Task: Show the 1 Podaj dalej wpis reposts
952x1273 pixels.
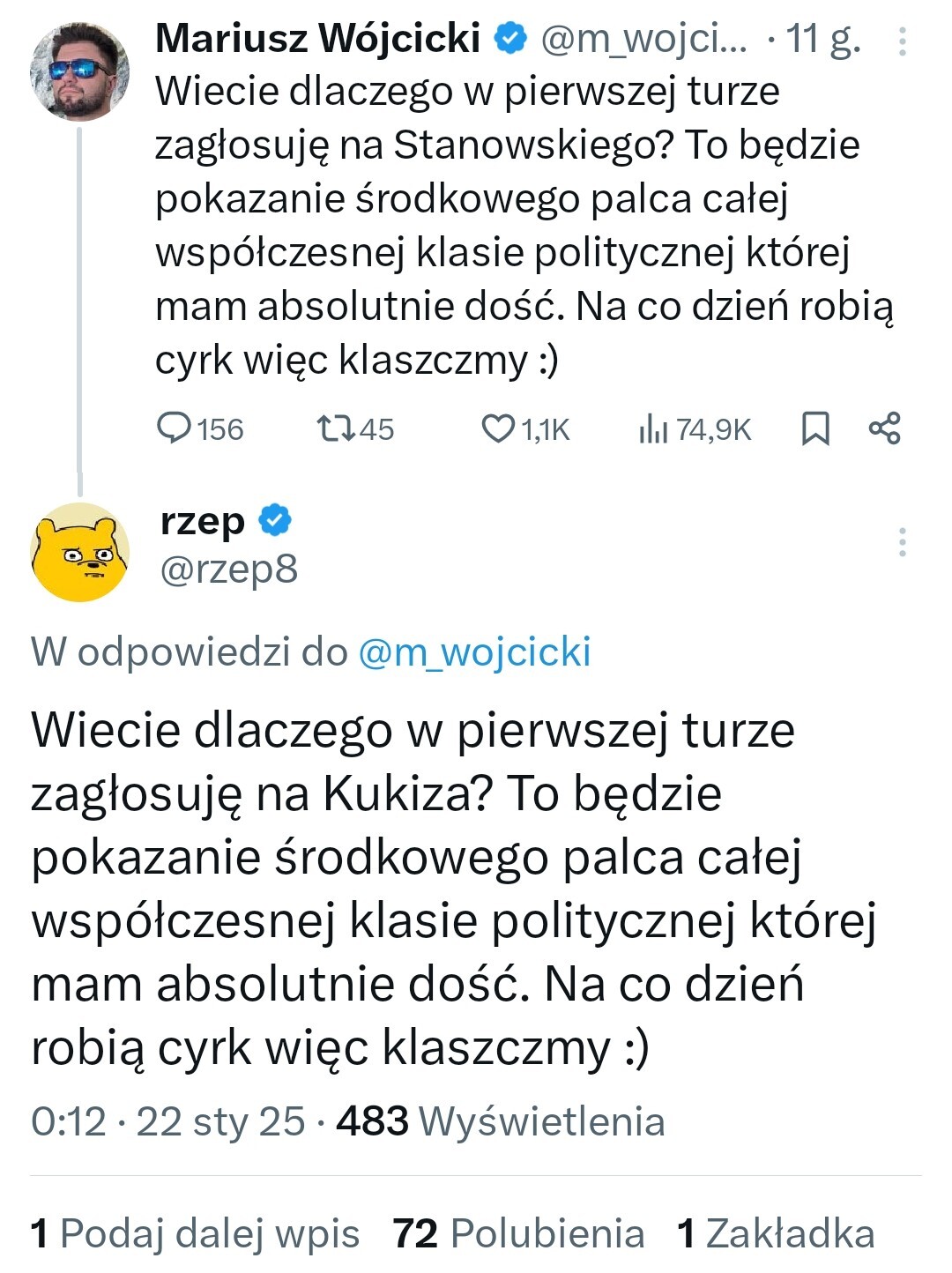Action: [x=196, y=1233]
